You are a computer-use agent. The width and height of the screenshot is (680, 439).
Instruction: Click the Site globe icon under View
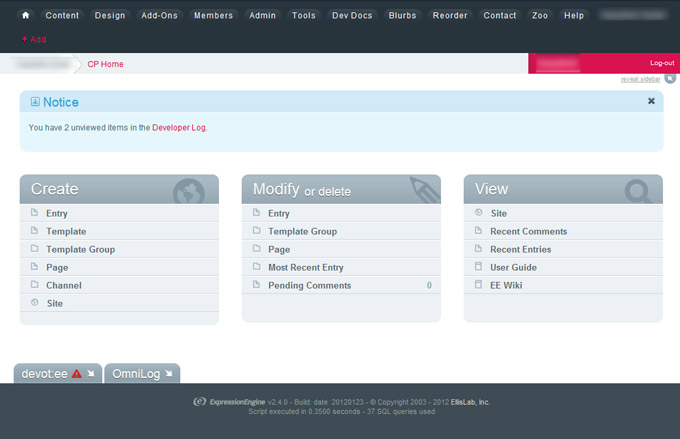[x=478, y=213]
